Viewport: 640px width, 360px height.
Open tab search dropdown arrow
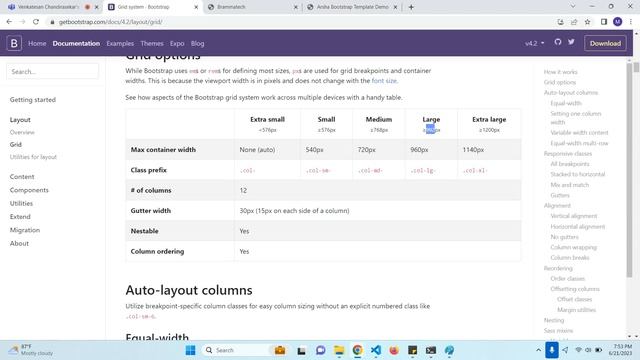(573, 7)
